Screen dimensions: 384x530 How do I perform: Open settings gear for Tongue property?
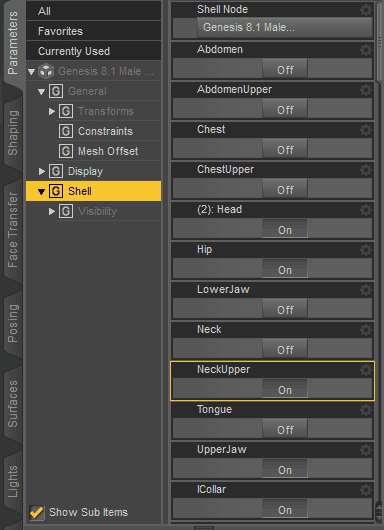click(x=366, y=410)
